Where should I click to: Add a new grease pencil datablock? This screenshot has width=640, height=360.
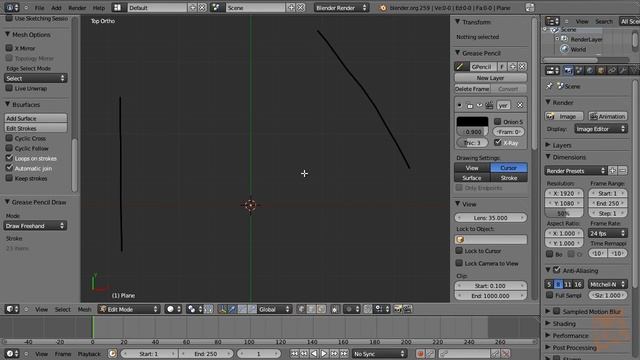coord(513,67)
